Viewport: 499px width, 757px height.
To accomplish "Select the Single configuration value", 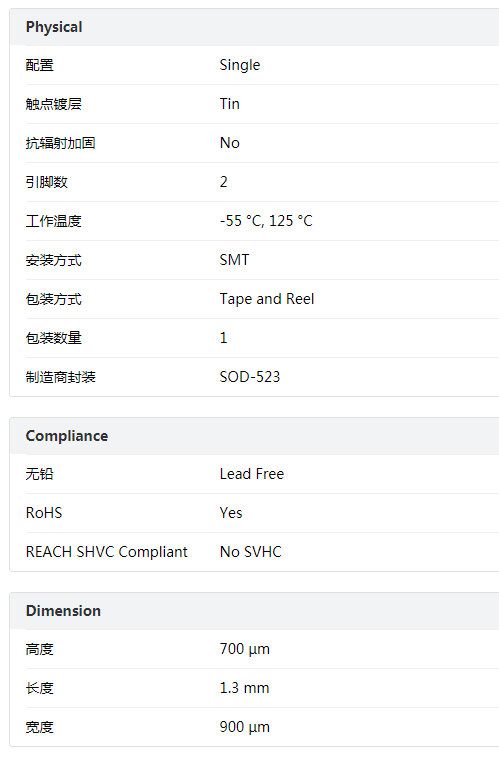I will click(240, 65).
